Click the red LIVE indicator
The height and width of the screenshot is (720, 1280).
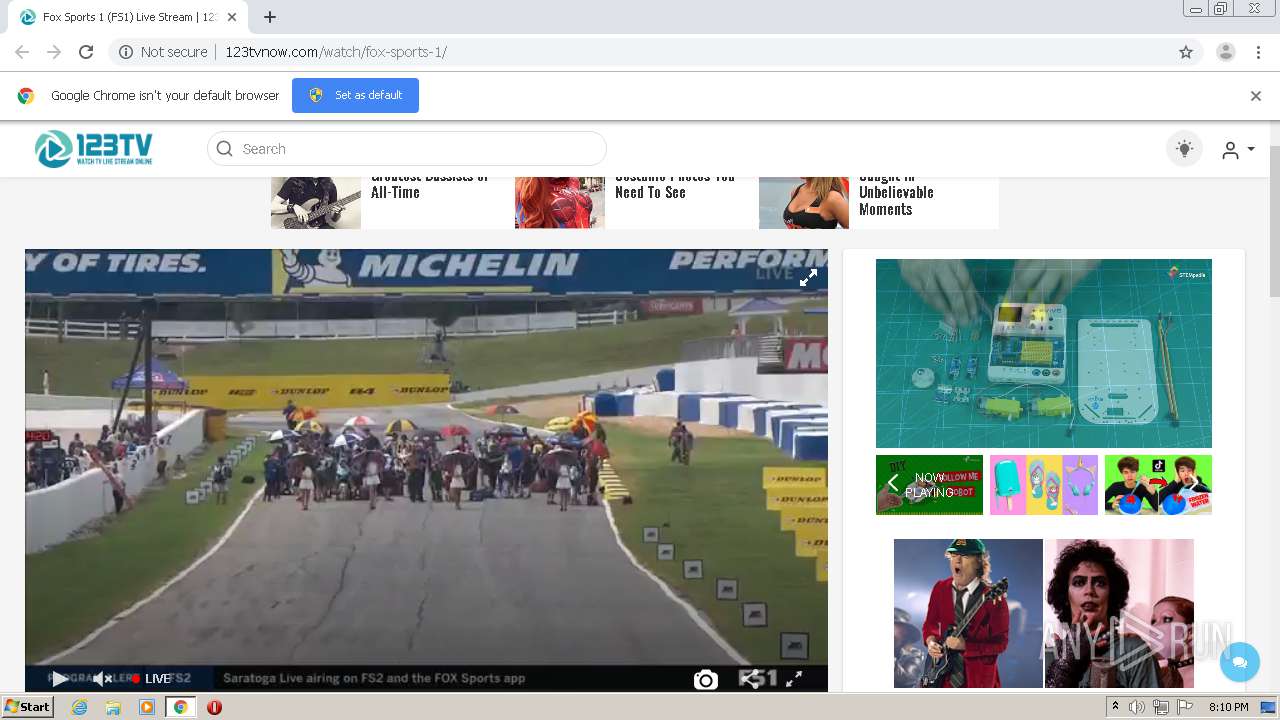click(151, 679)
